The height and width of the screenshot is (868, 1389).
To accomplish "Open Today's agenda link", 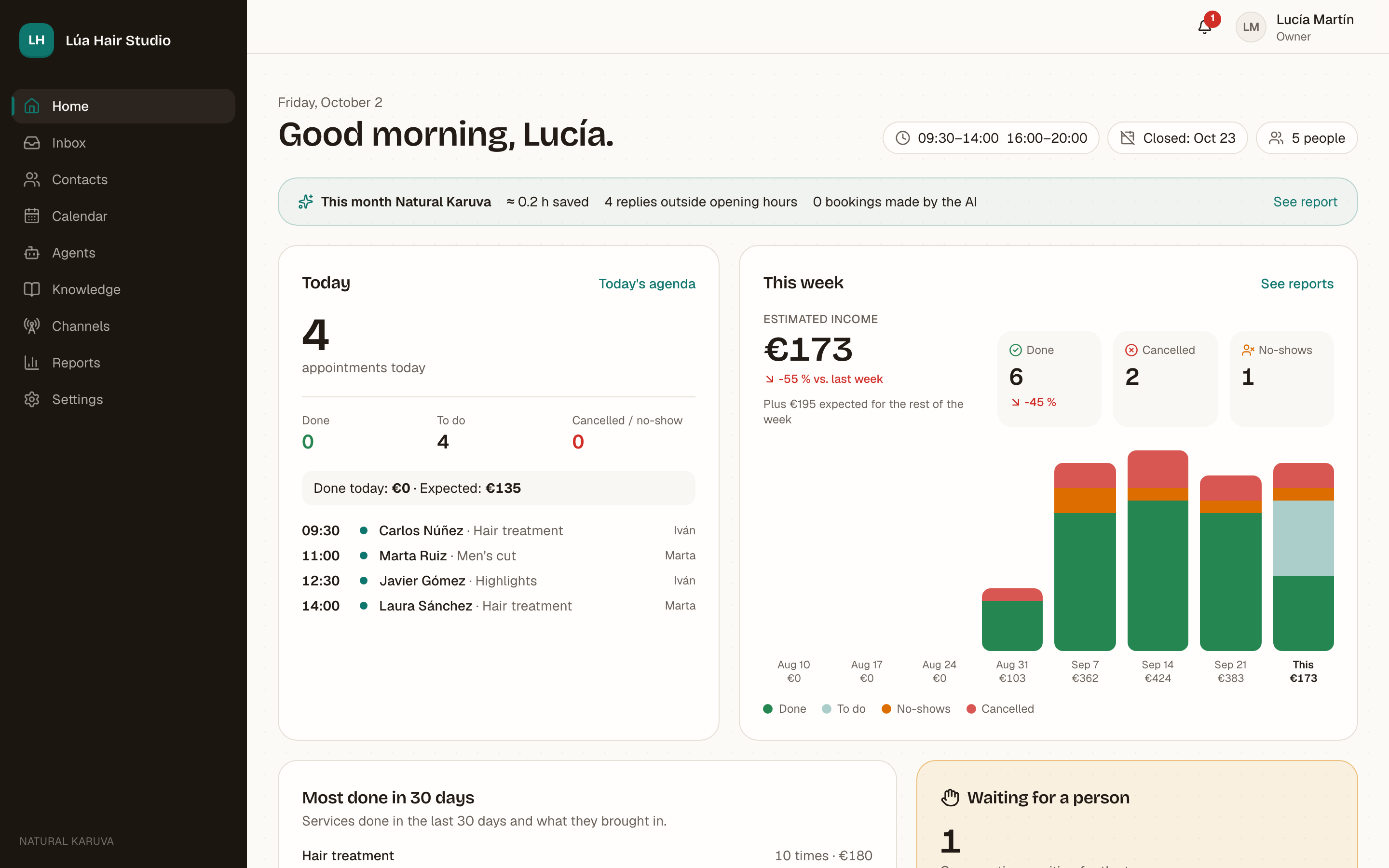I will pos(647,284).
